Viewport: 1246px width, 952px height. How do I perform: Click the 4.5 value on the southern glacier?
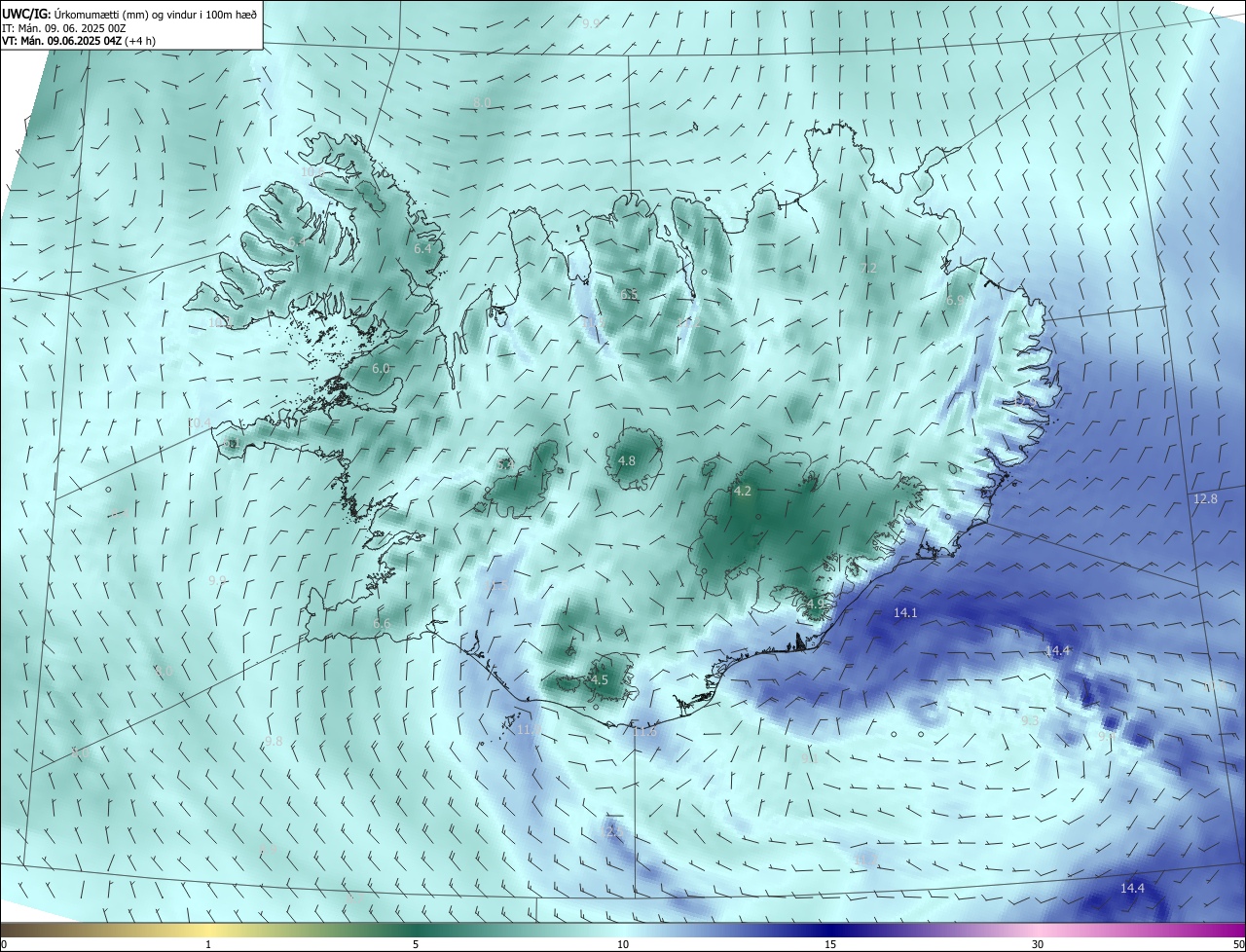pos(600,679)
